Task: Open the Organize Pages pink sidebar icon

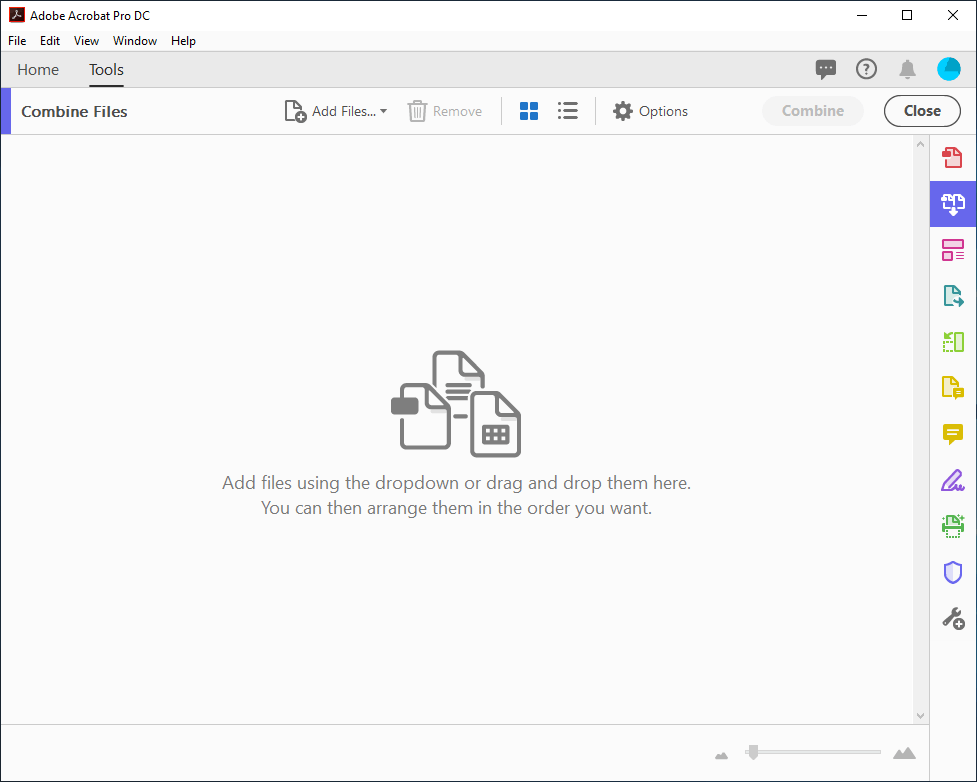Action: [x=952, y=250]
